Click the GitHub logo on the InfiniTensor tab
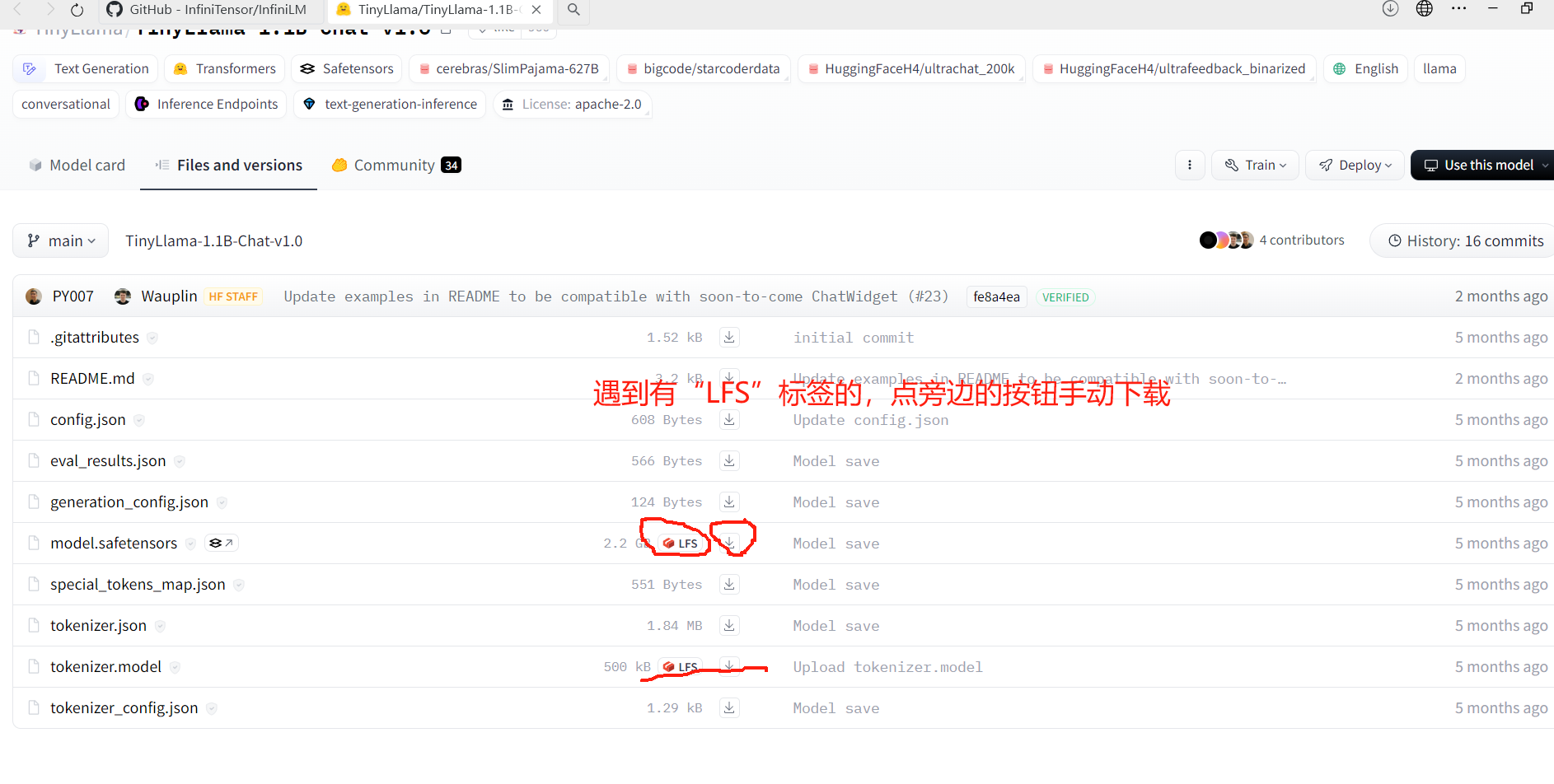1554x784 pixels. click(x=115, y=10)
